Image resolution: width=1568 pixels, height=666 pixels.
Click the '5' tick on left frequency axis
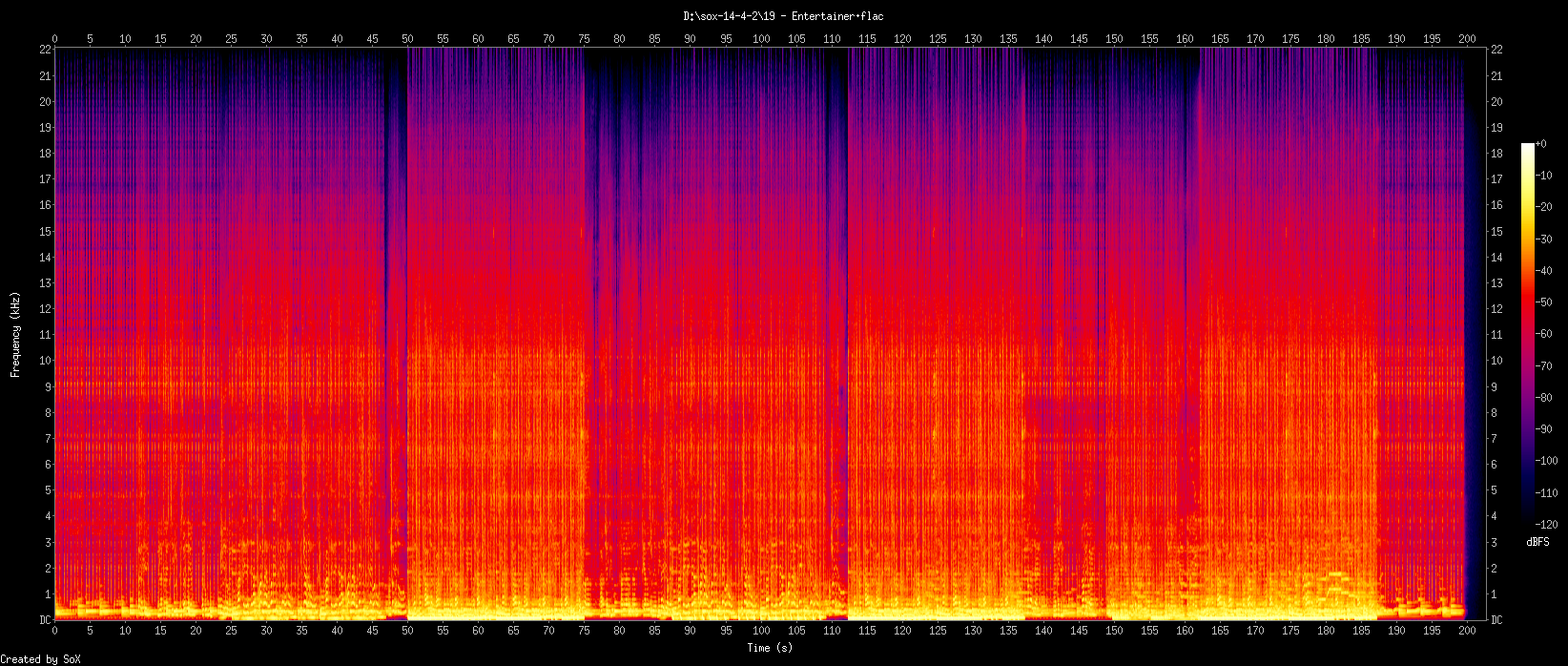pos(48,490)
